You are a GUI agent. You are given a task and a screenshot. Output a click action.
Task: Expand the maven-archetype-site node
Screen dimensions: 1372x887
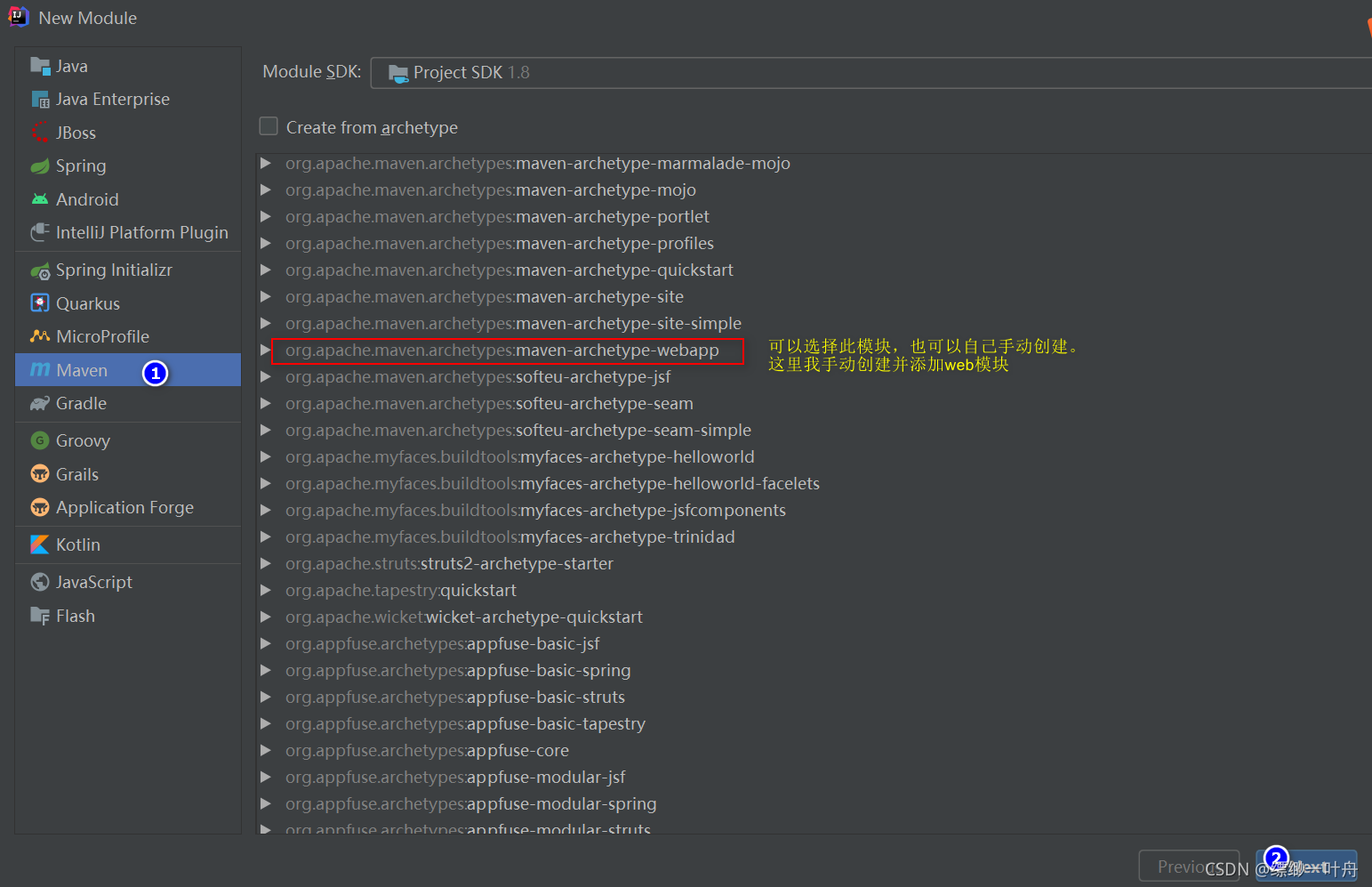(x=265, y=296)
